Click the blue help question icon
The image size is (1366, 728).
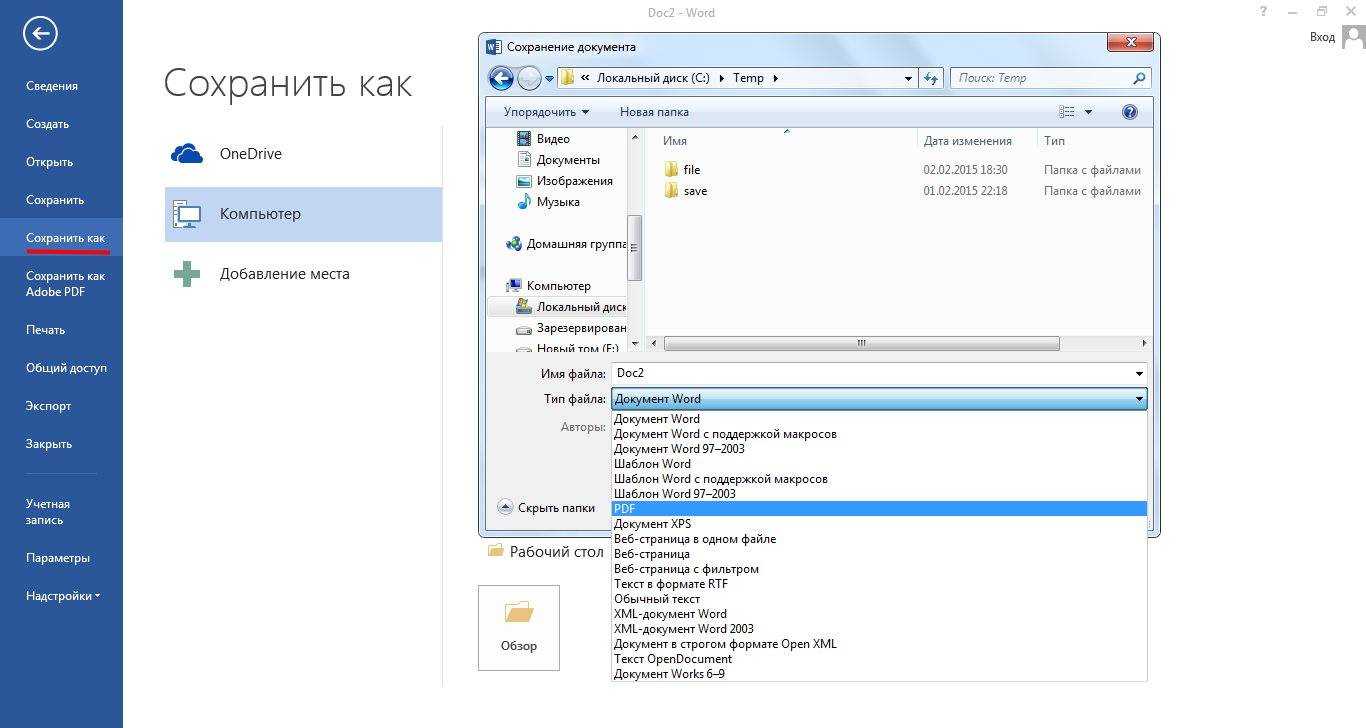1130,112
